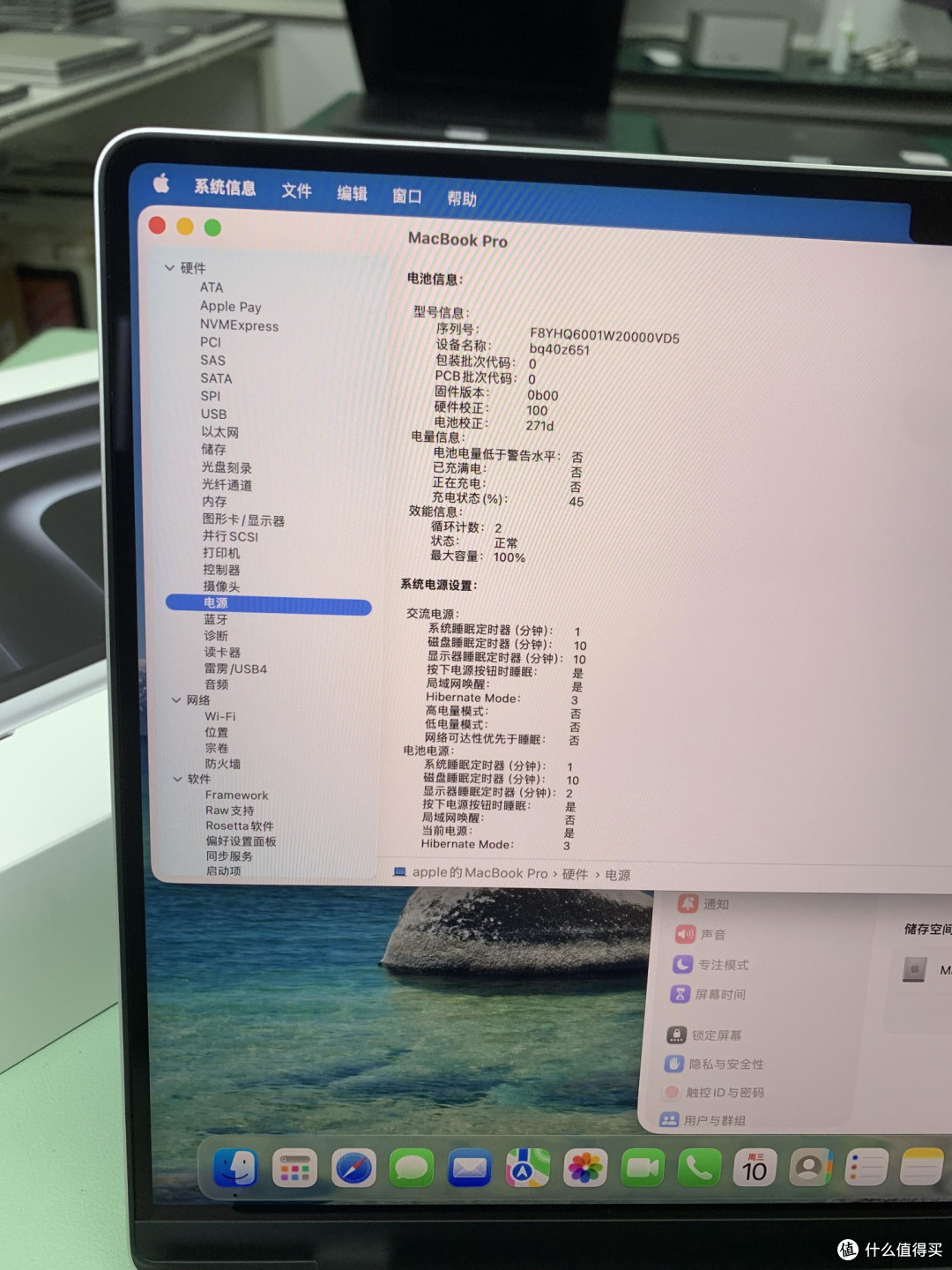952x1270 pixels.
Task: Select 位置 under 网络
Action: click(217, 732)
